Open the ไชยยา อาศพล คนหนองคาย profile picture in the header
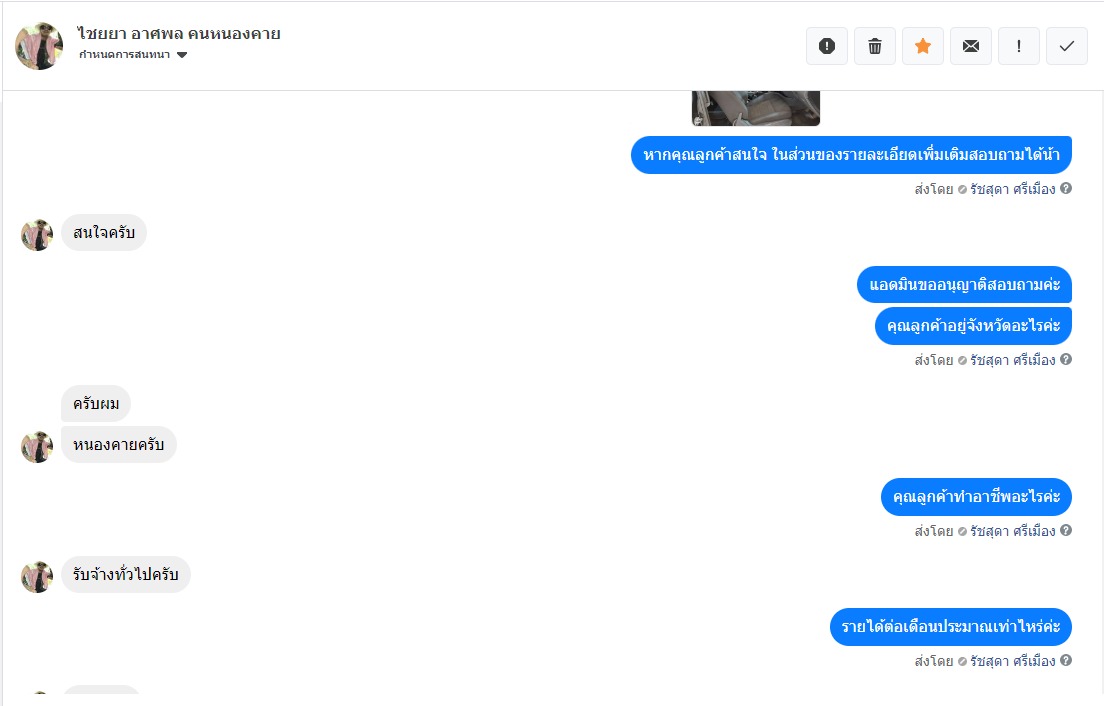 (39, 46)
